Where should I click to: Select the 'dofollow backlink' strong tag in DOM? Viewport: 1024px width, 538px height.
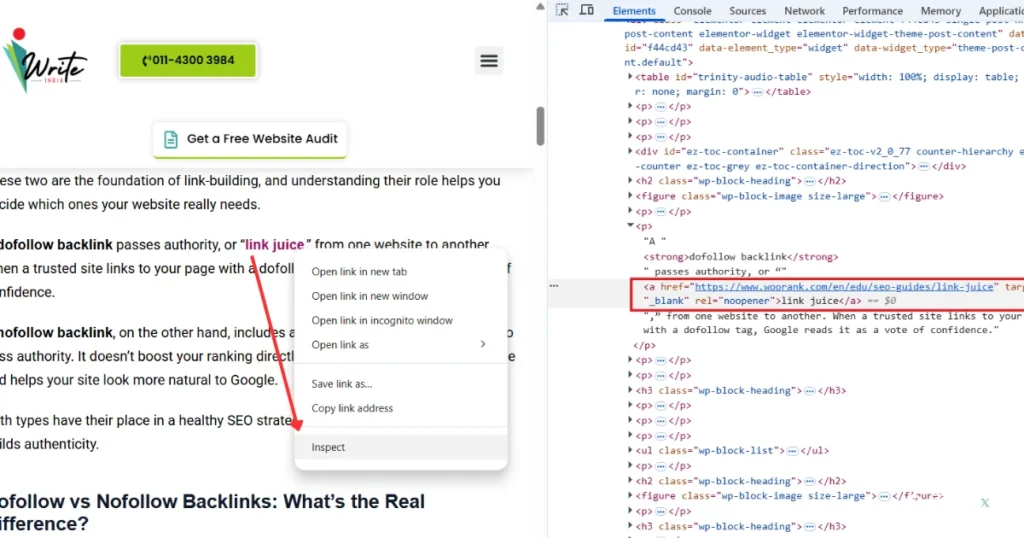(741, 257)
